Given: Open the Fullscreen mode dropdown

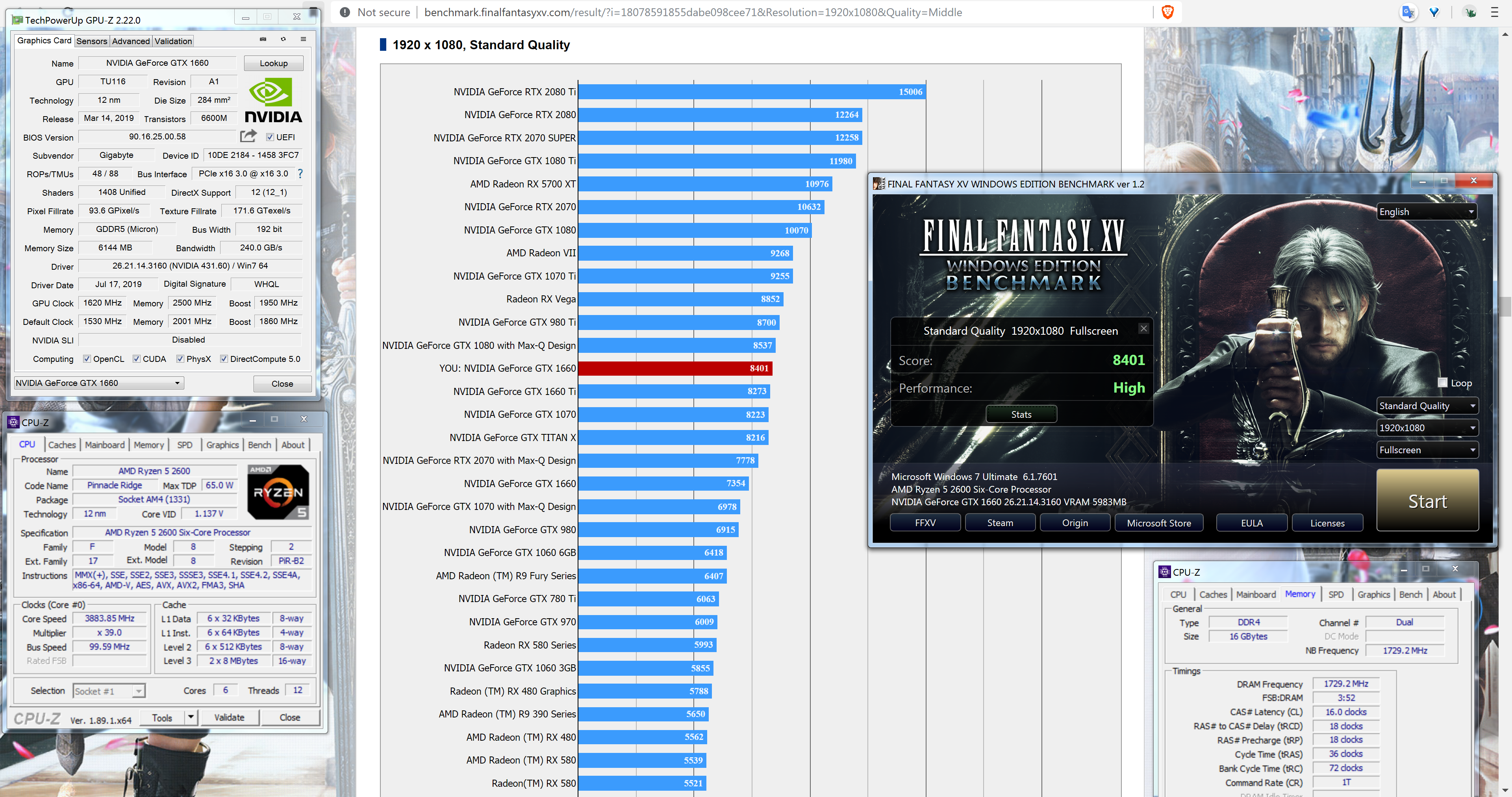Looking at the screenshot, I should 1427,450.
